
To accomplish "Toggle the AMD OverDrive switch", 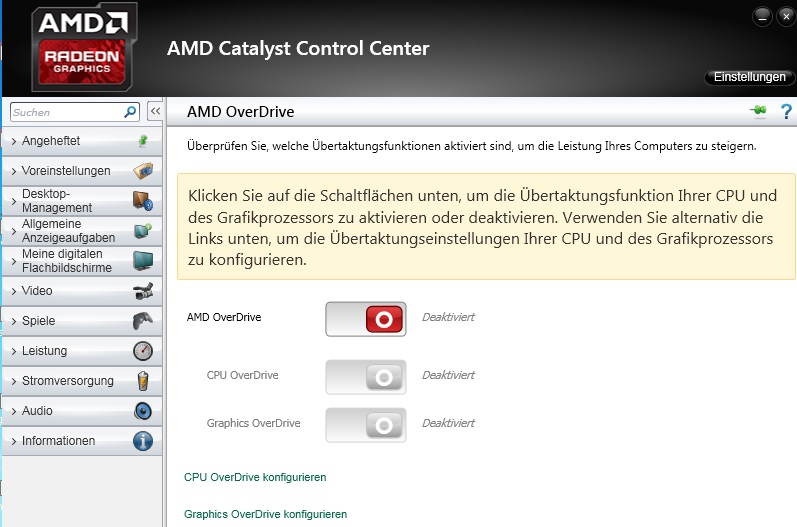I will (366, 319).
